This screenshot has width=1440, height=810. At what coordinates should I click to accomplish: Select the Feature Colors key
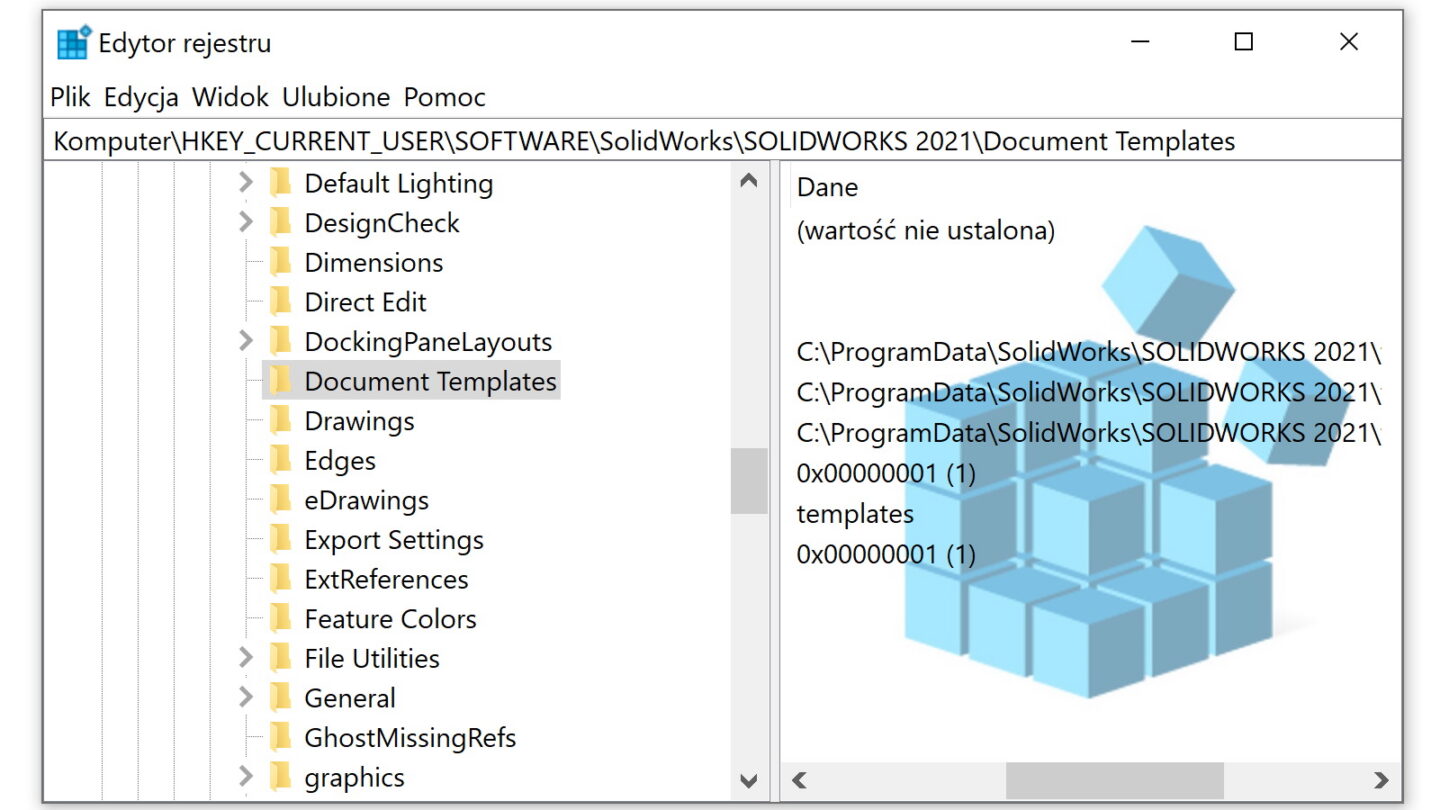(390, 619)
